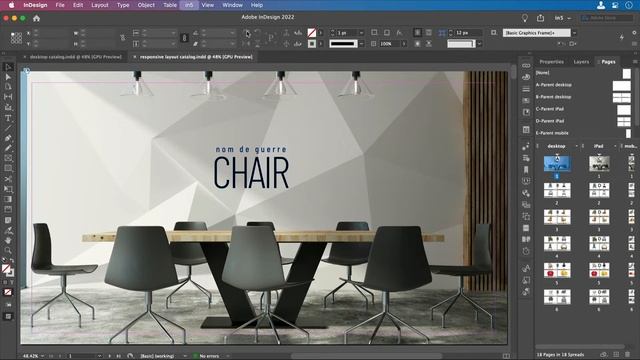Select desktop page 2 thumbnail
The image size is (640, 360).
(x=557, y=190)
